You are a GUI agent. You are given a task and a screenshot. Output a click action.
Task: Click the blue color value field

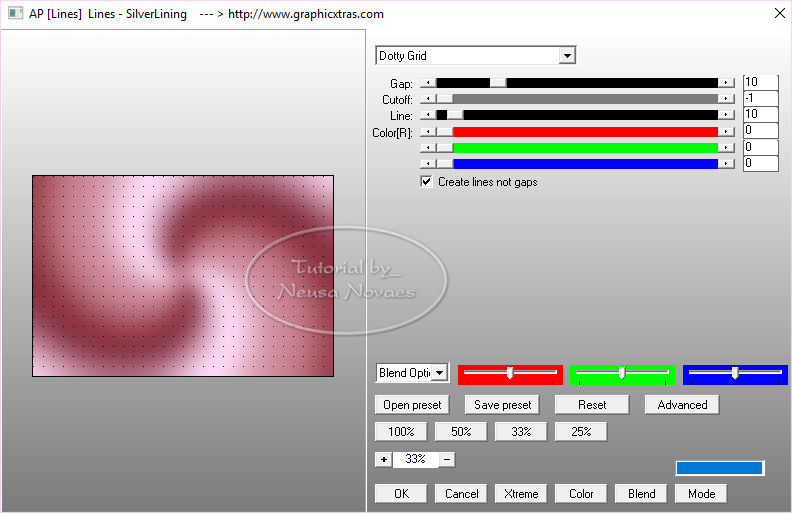tap(760, 164)
